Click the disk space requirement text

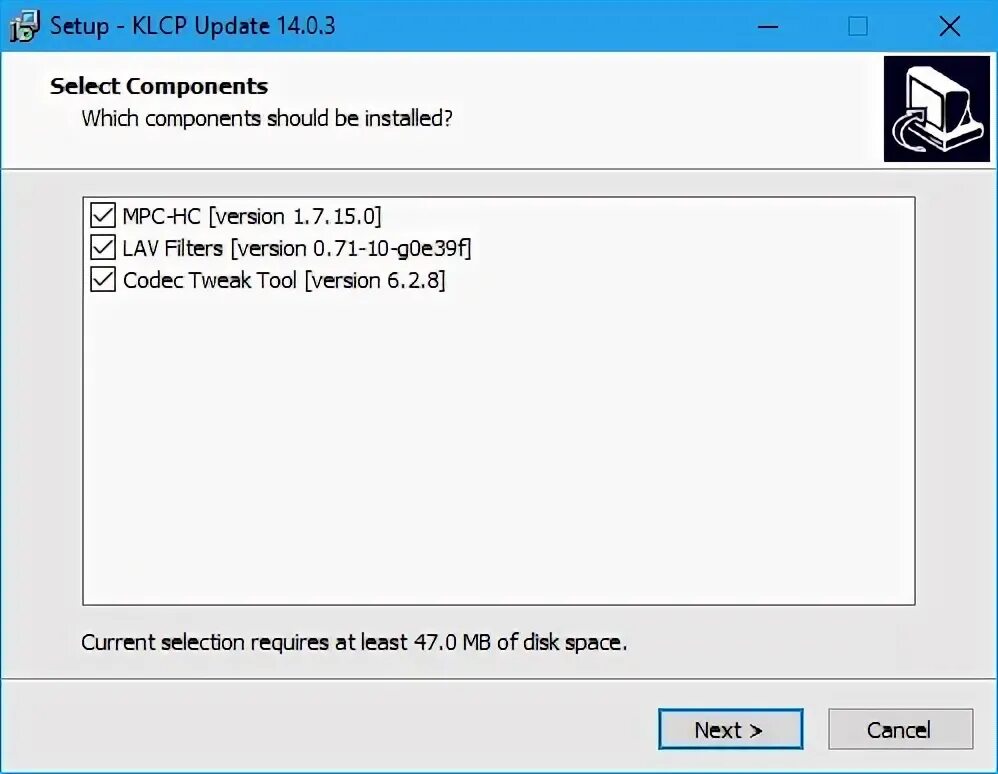pos(354,642)
